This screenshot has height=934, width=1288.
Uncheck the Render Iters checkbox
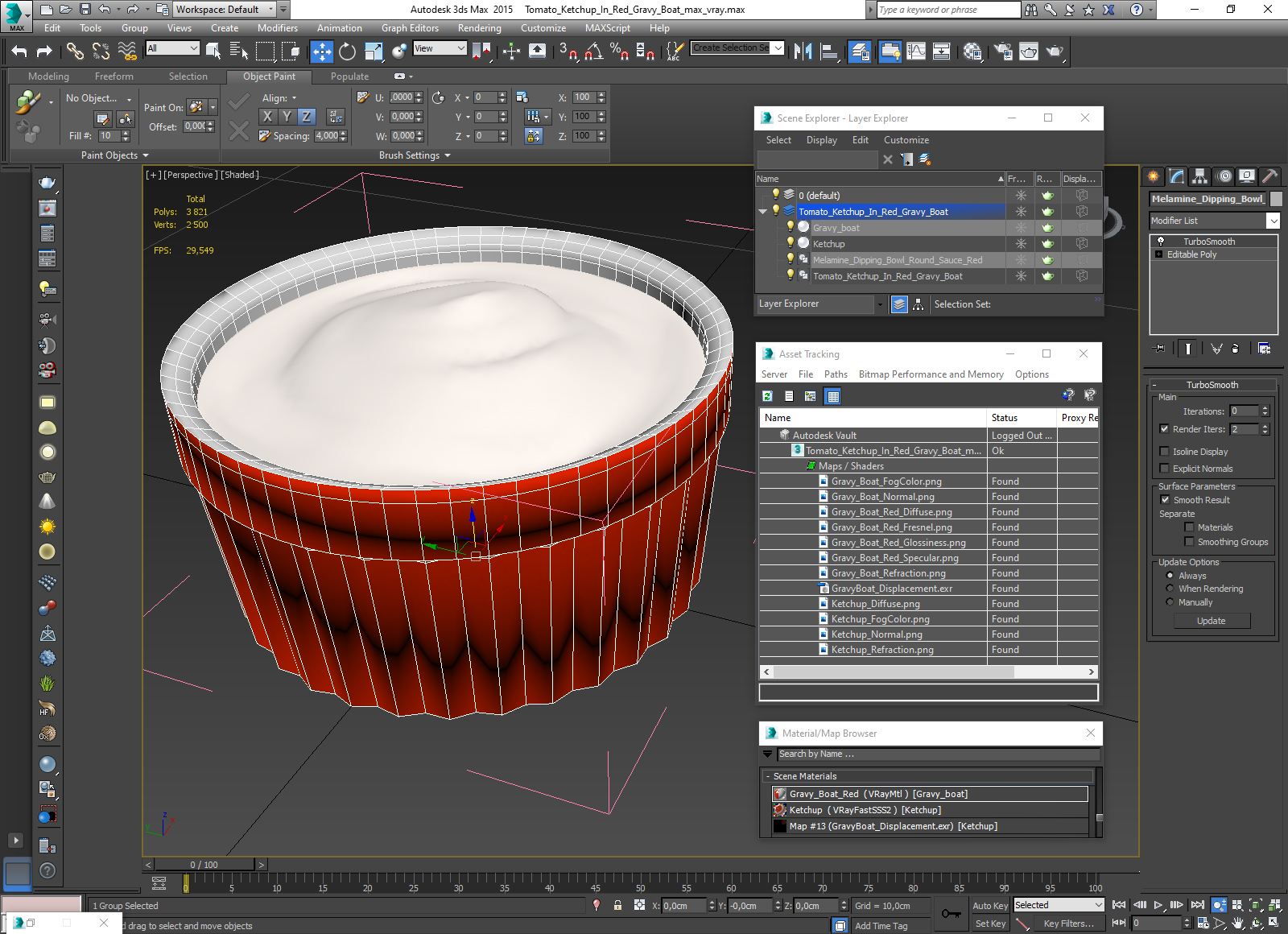tap(1164, 429)
